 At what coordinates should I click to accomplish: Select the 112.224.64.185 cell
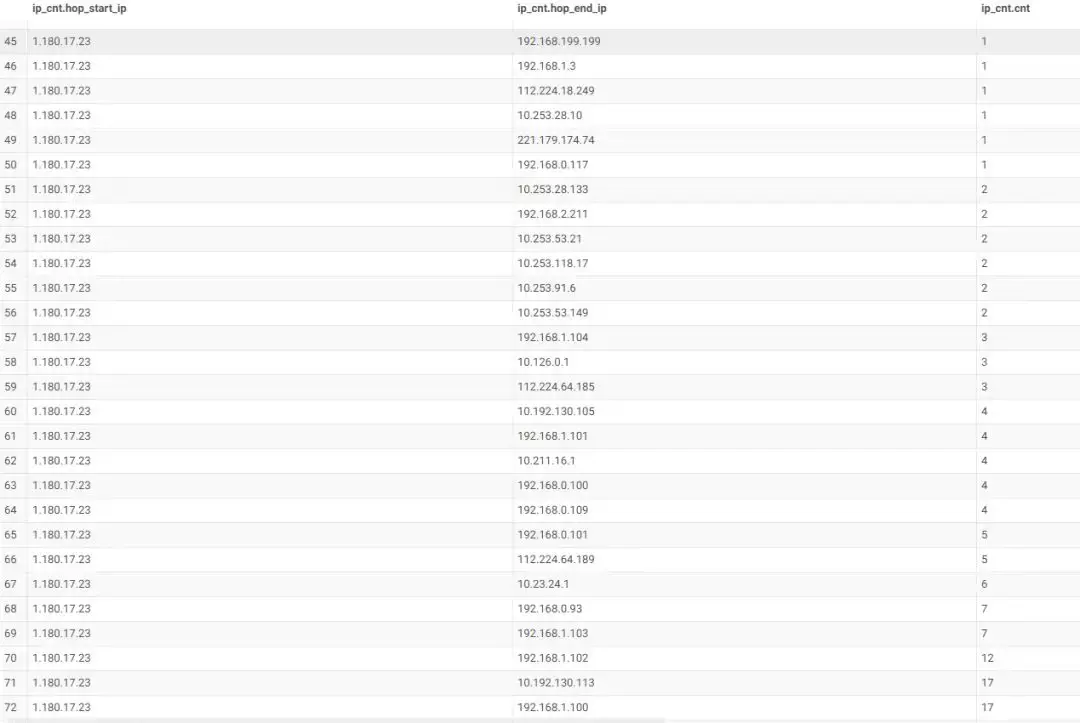556,387
